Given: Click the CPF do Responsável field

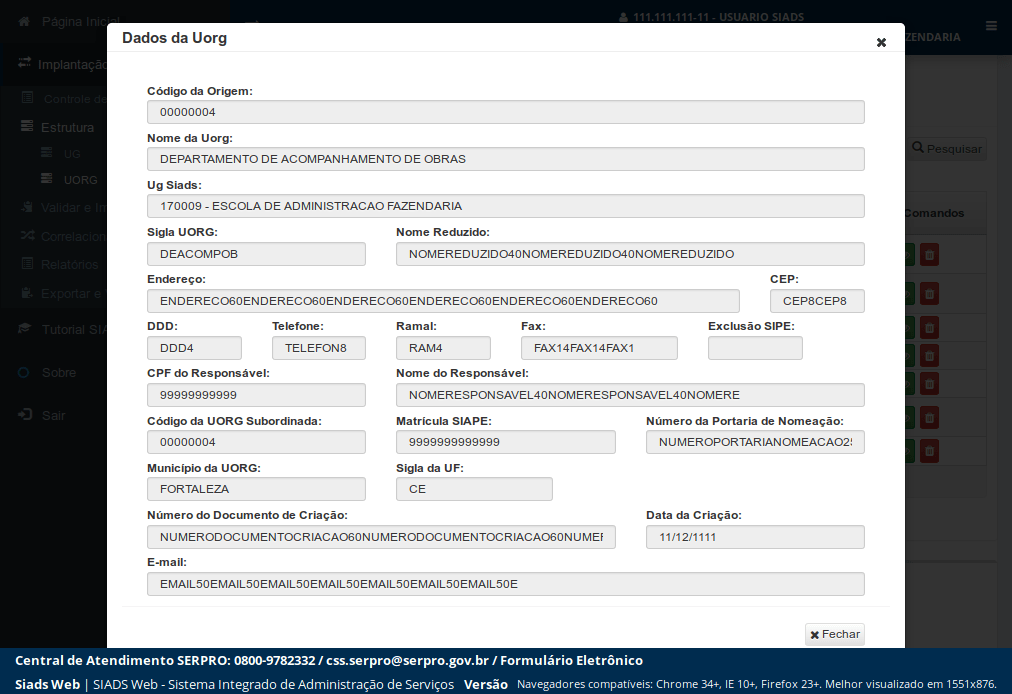Looking at the screenshot, I should click(x=256, y=395).
